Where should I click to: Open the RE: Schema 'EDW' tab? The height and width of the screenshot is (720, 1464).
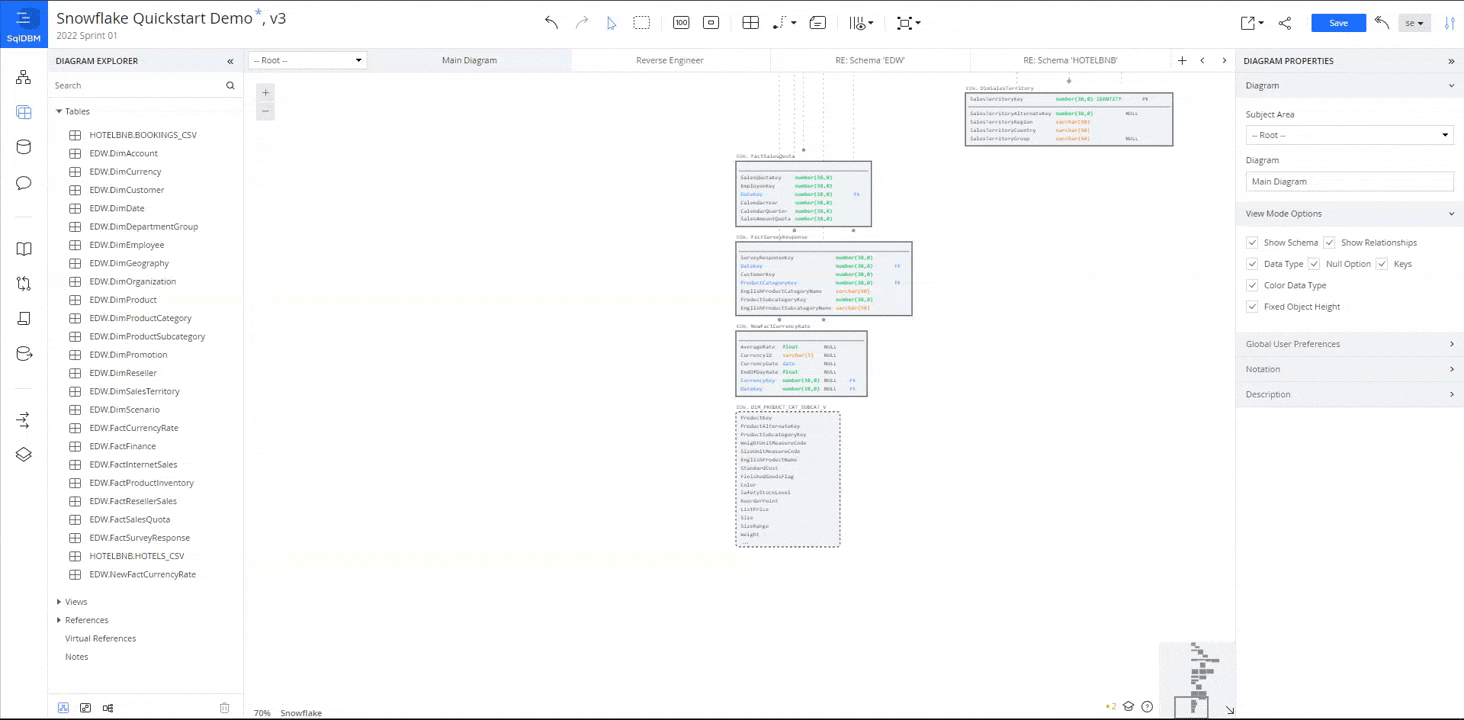(869, 61)
